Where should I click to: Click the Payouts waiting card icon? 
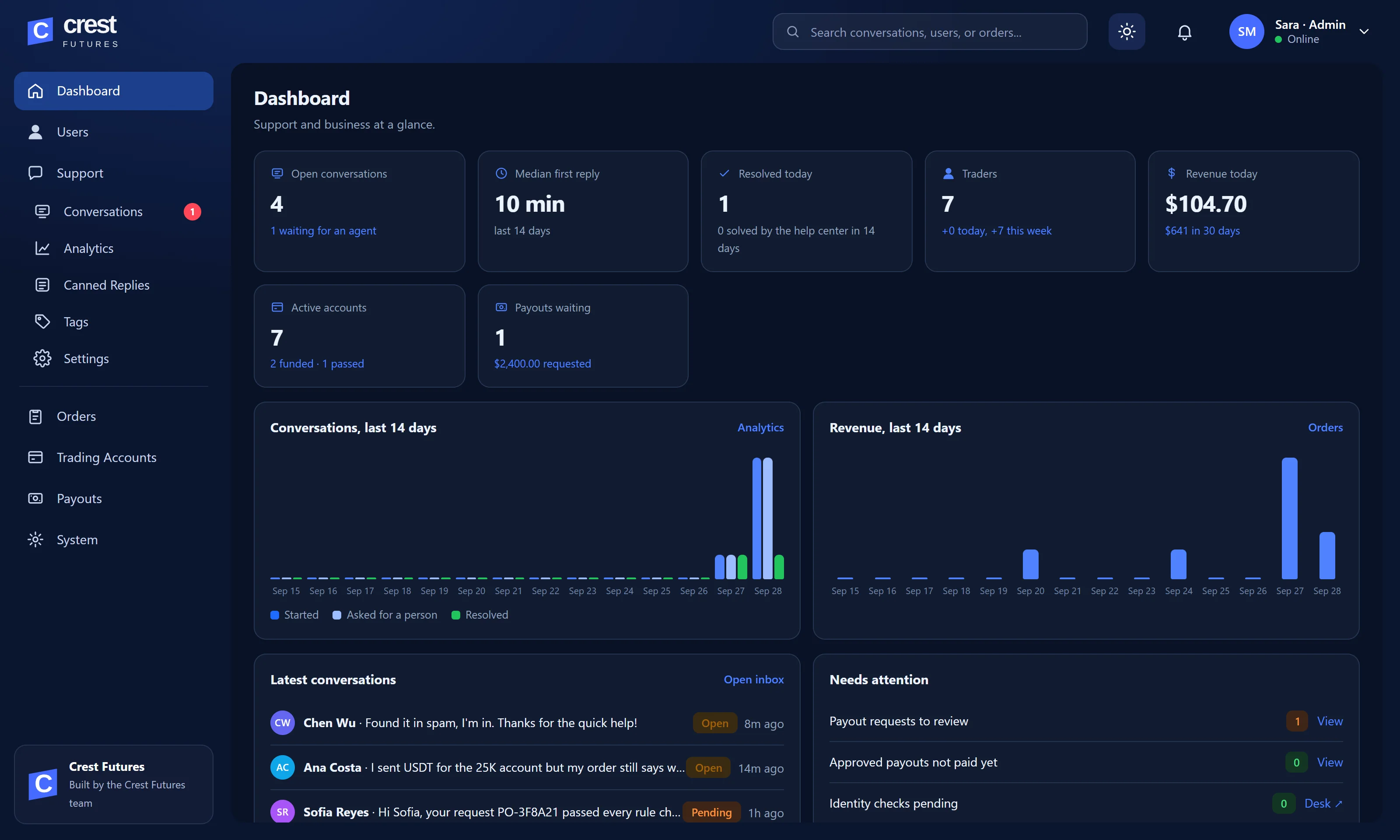501,308
